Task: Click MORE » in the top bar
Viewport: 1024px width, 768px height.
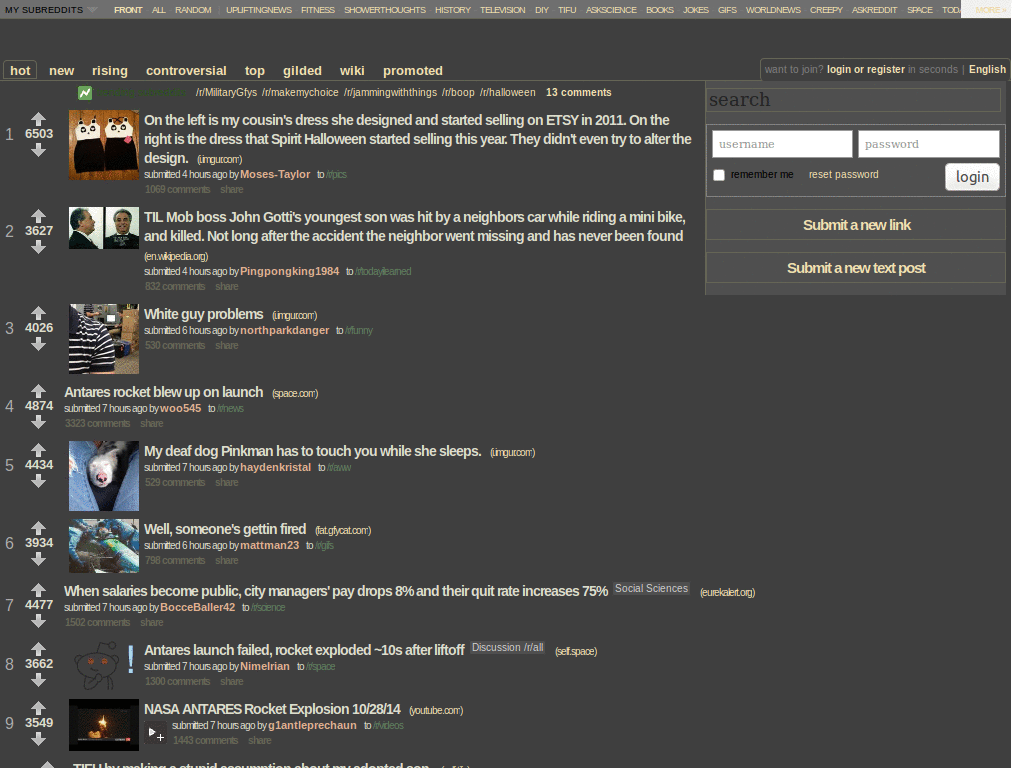Action: pyautogui.click(x=991, y=10)
